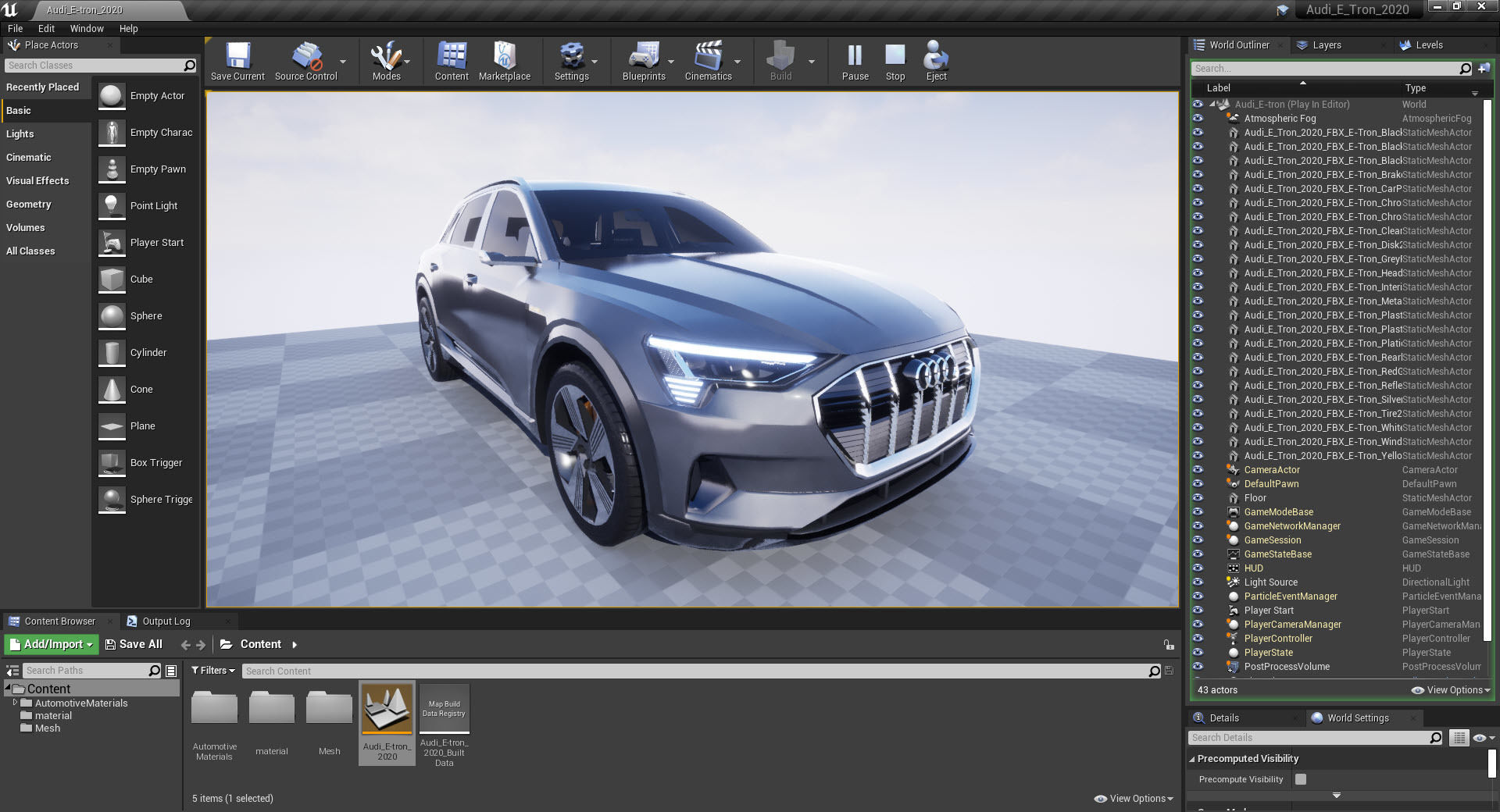This screenshot has height=812, width=1500.
Task: Open the Marketplace icon
Action: tap(505, 57)
